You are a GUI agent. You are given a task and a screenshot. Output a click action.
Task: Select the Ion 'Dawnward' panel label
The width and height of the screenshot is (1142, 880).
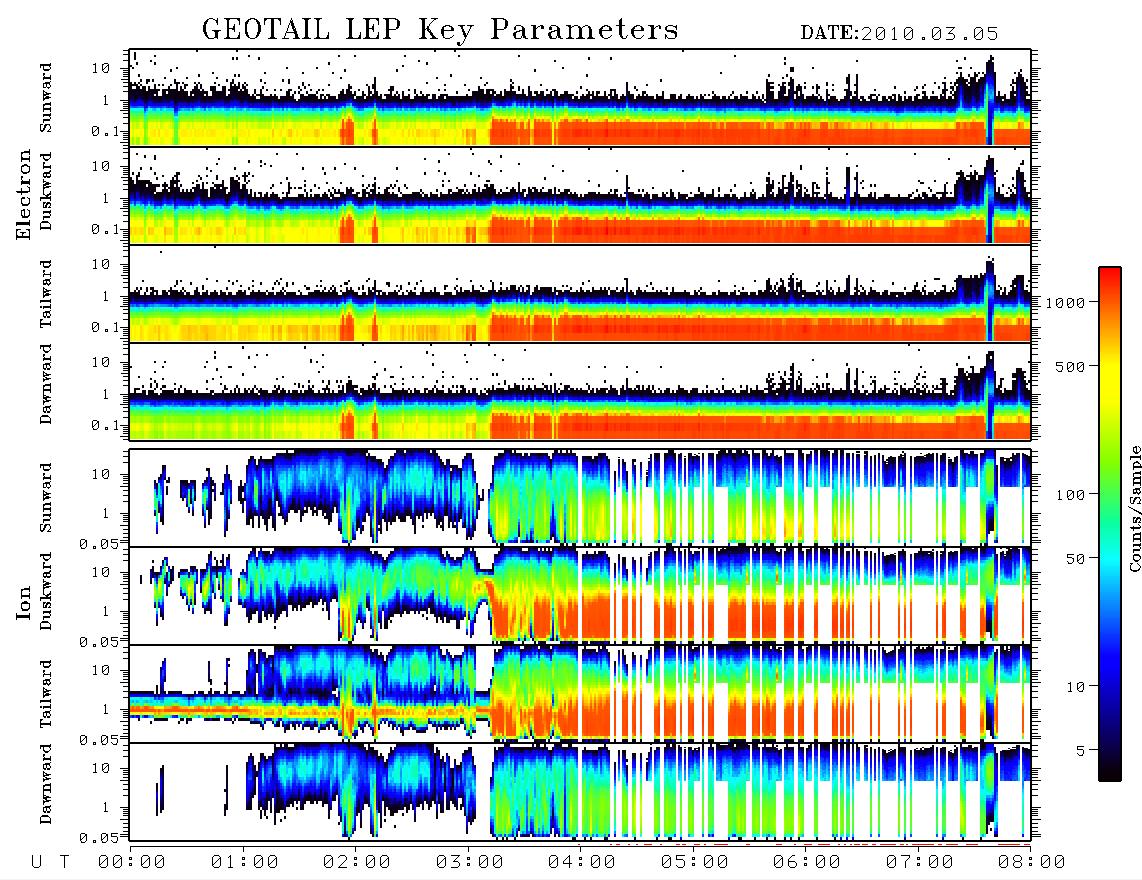pyautogui.click(x=46, y=784)
